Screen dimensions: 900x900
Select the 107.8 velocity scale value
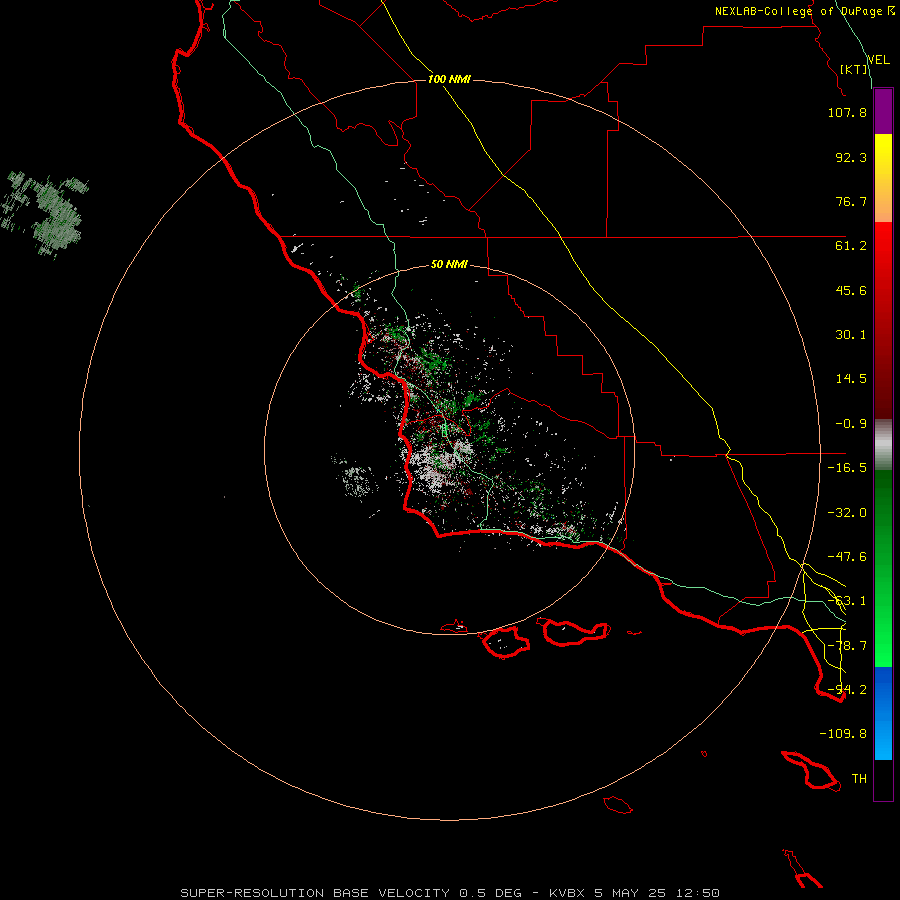point(847,112)
